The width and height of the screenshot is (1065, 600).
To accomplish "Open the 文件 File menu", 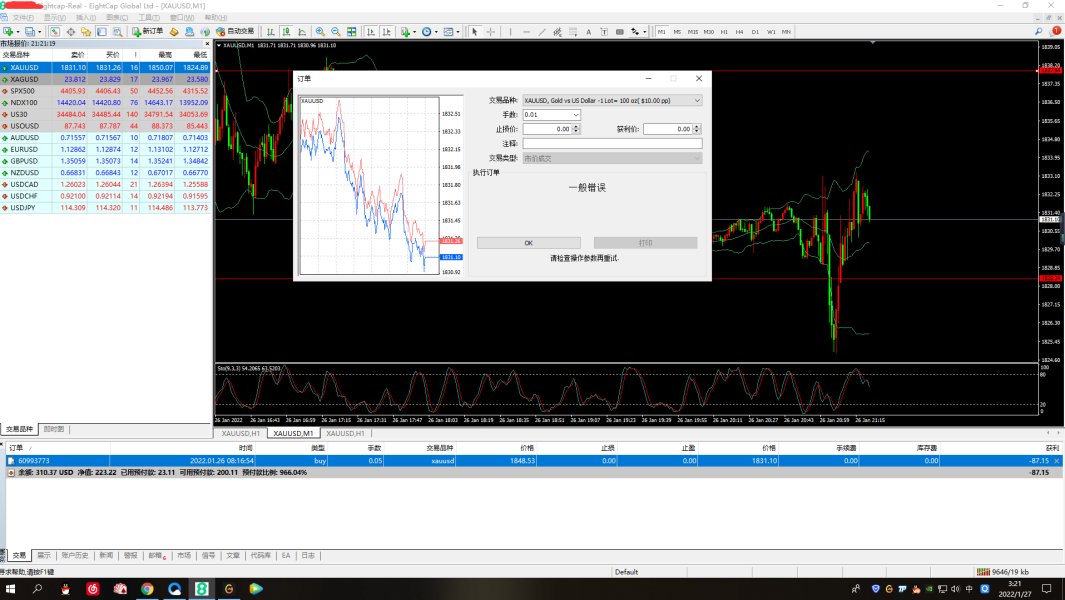I will click(22, 17).
